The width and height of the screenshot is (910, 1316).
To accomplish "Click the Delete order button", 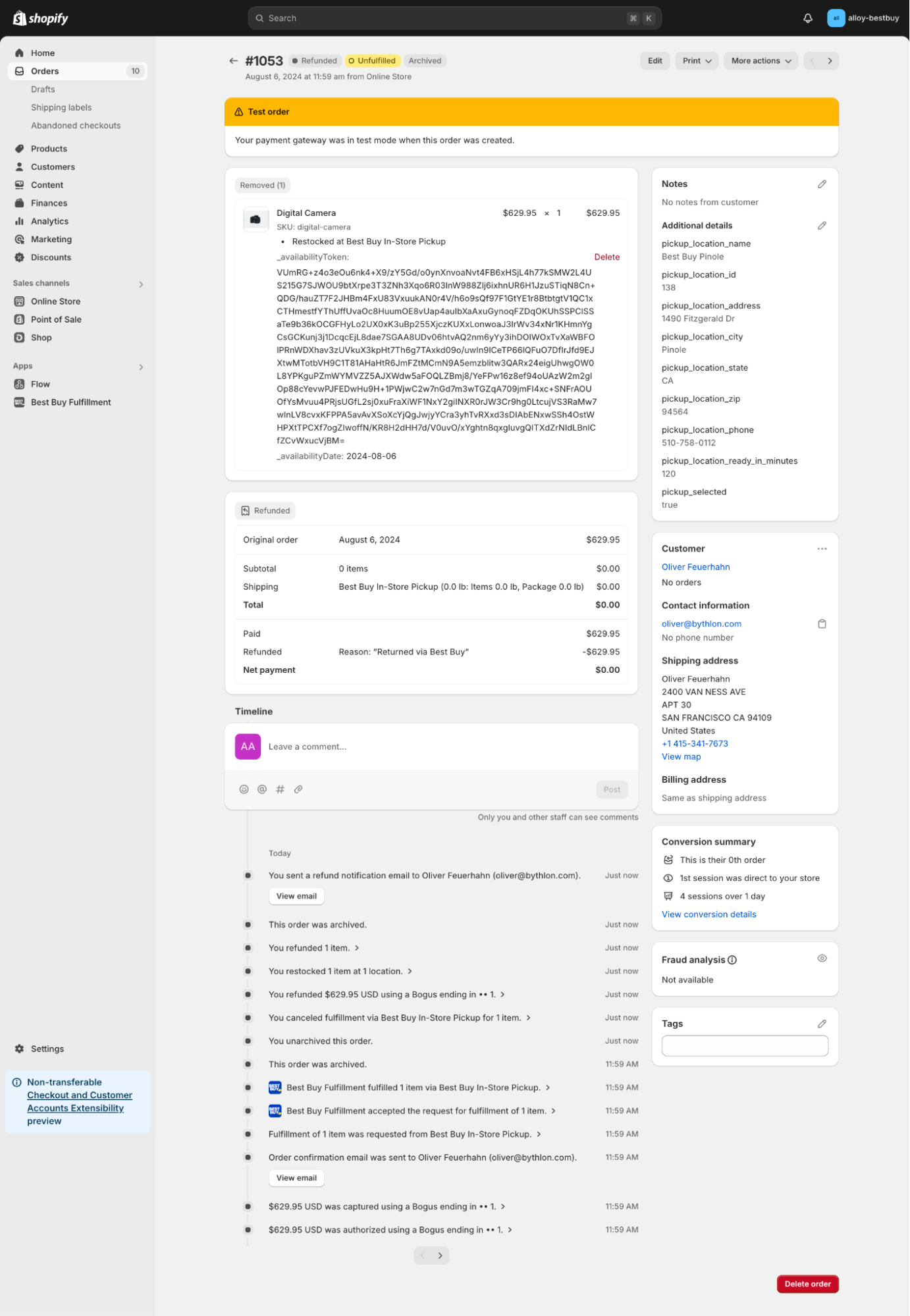I will coord(807,1284).
